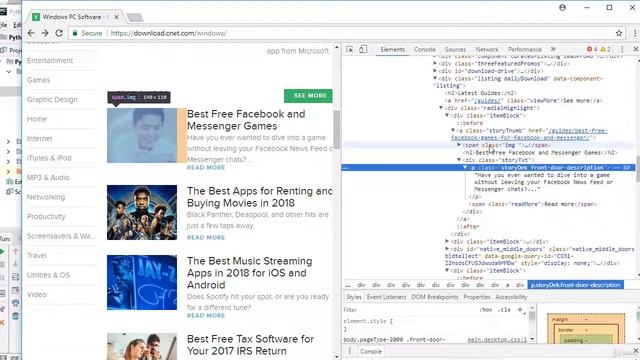The height and width of the screenshot is (360, 640).
Task: Open the DOM Breakpoints sub-tab
Action: click(x=435, y=297)
